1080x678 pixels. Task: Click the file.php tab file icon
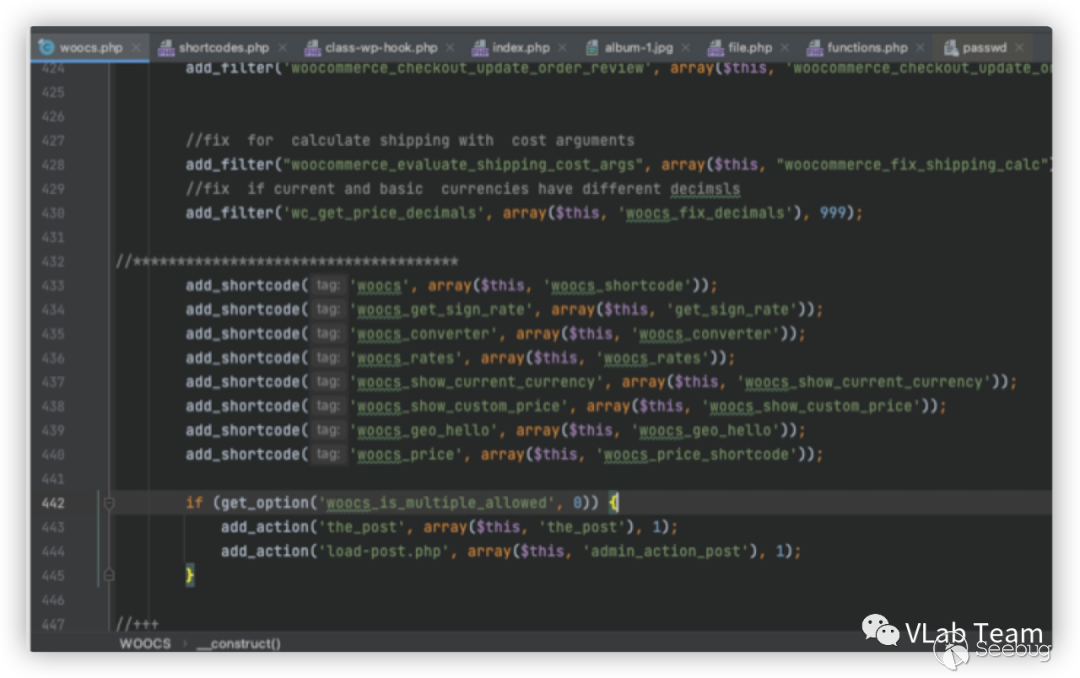point(715,47)
